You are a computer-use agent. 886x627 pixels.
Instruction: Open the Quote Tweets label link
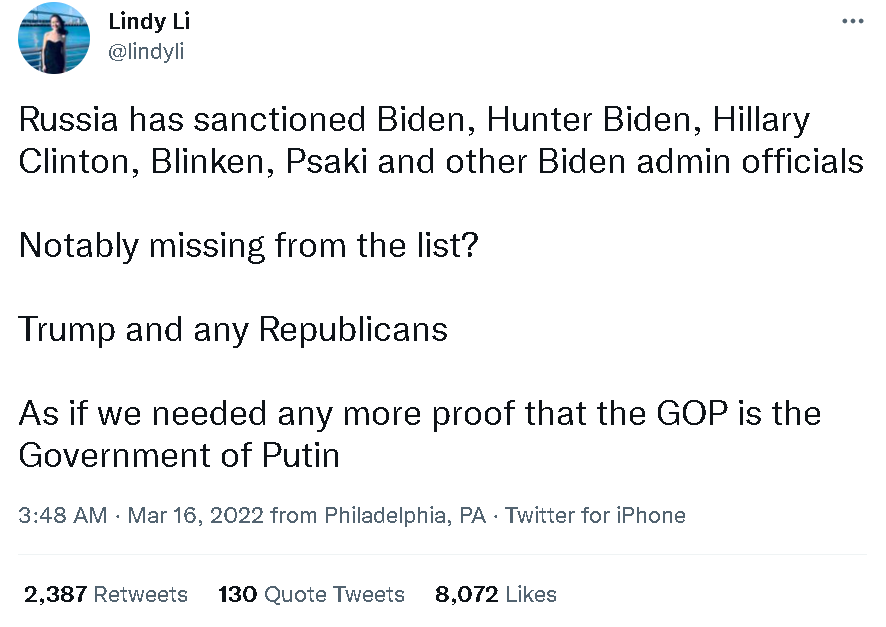click(x=334, y=594)
